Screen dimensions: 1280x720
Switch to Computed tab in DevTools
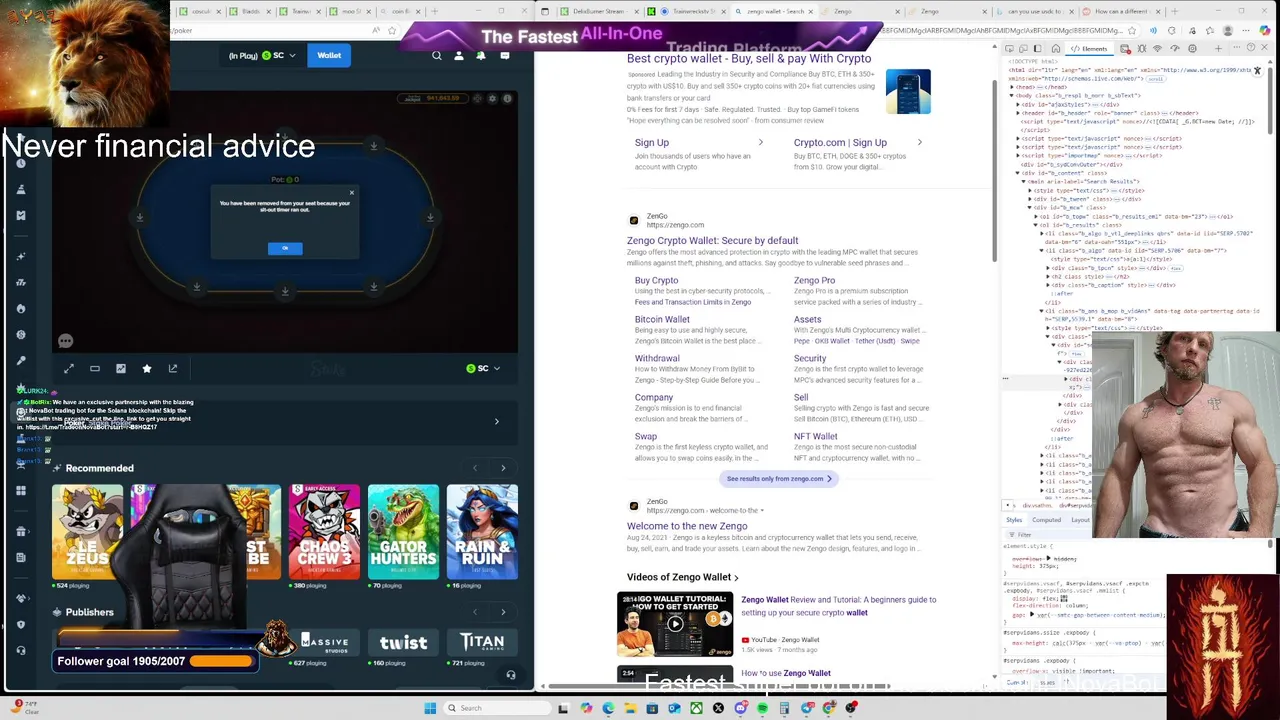click(1046, 520)
